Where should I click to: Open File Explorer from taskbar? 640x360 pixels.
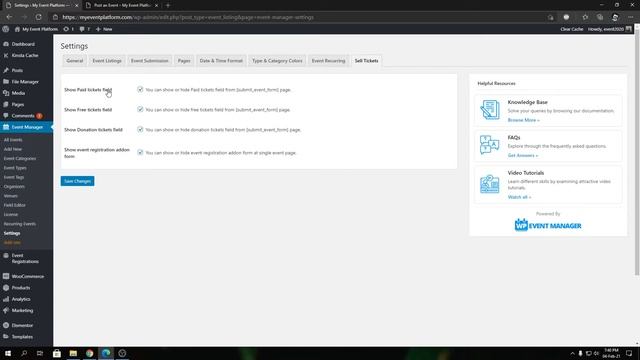(x=73, y=353)
